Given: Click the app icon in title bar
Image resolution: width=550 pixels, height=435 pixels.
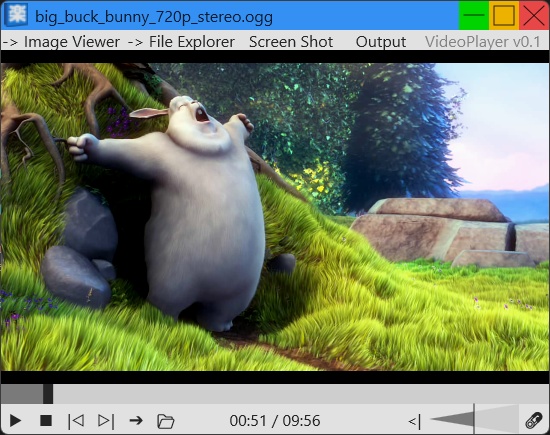Looking at the screenshot, I should pos(16,15).
